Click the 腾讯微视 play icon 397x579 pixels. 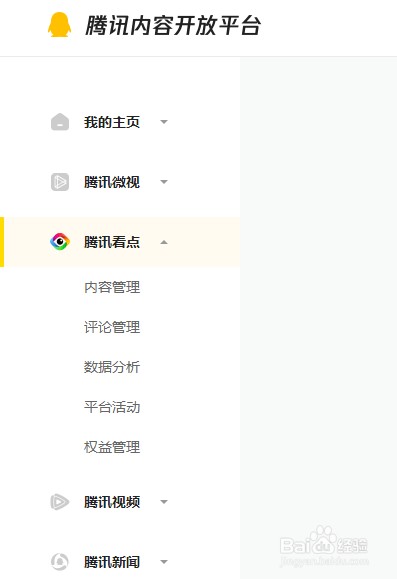[x=60, y=182]
